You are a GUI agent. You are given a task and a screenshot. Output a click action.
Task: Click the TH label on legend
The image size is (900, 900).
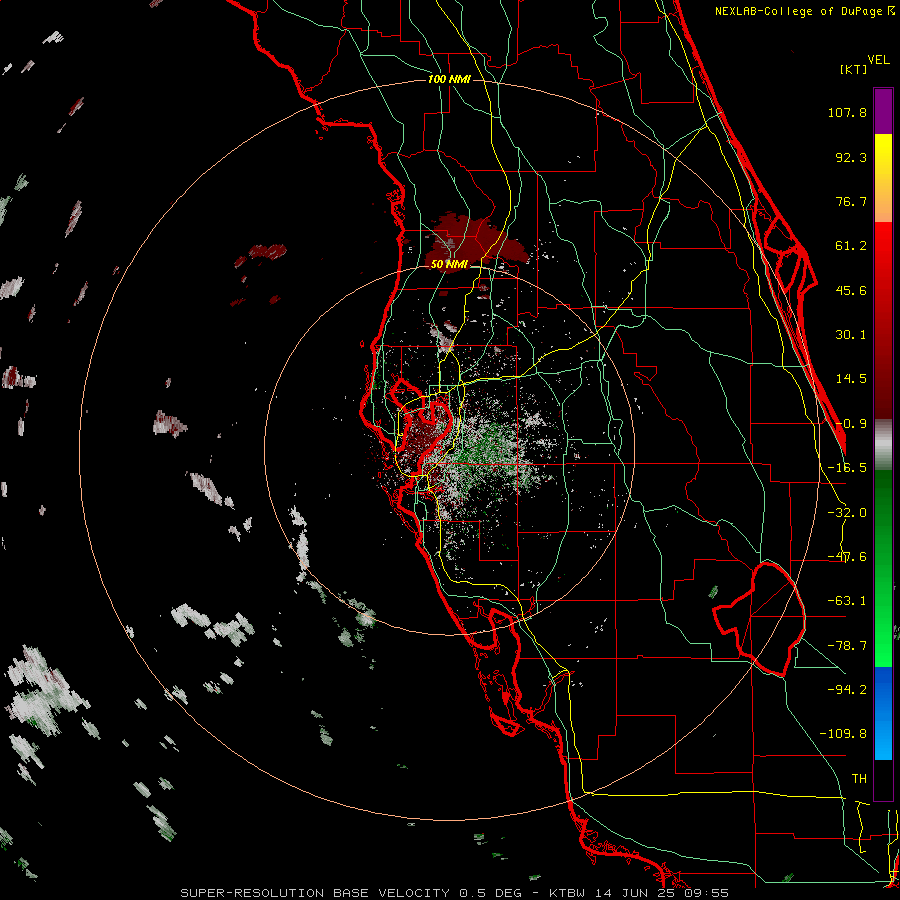coord(859,779)
